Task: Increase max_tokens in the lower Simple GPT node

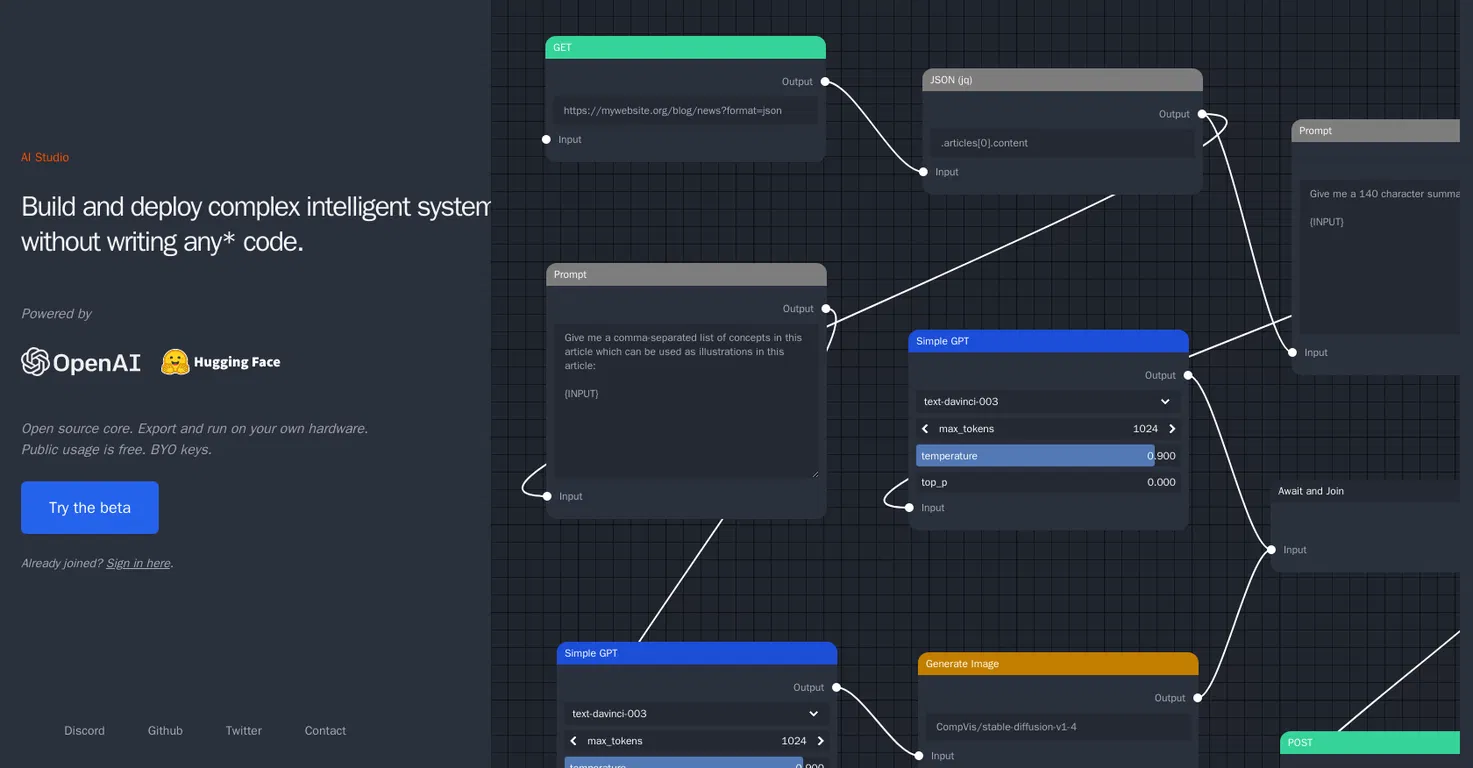Action: coord(820,741)
